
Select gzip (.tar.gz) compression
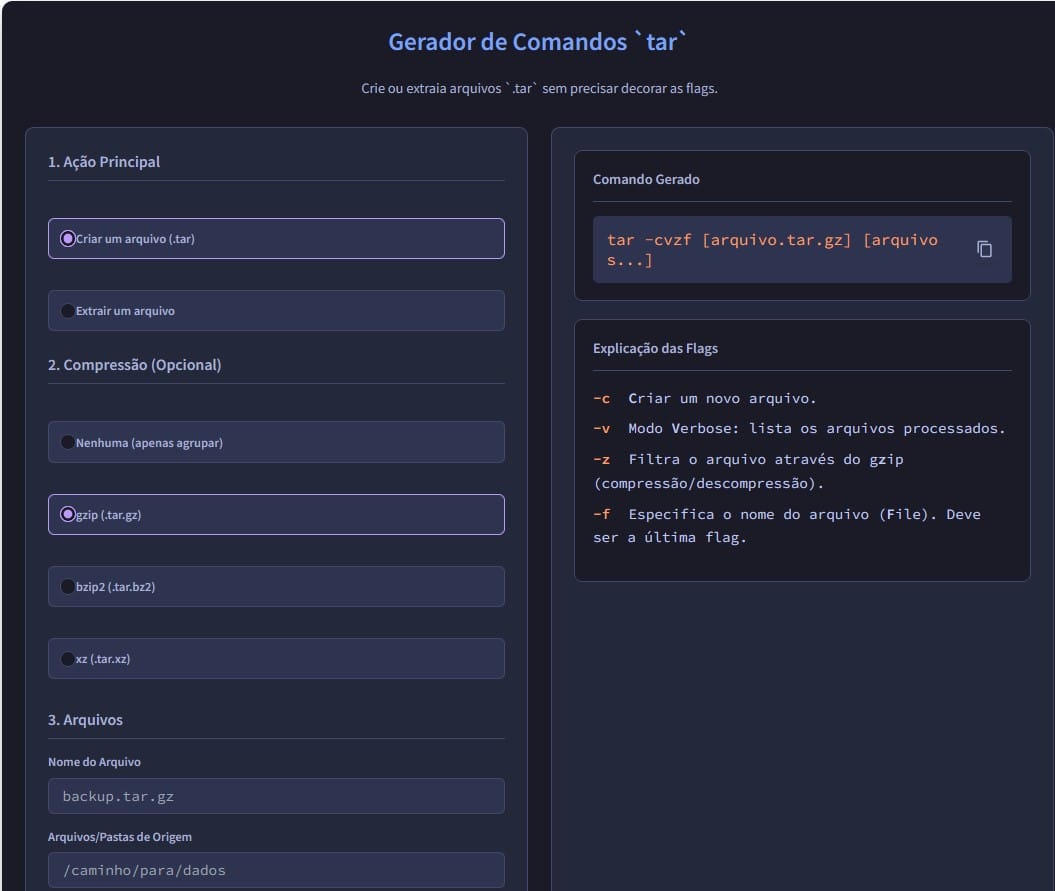(276, 514)
